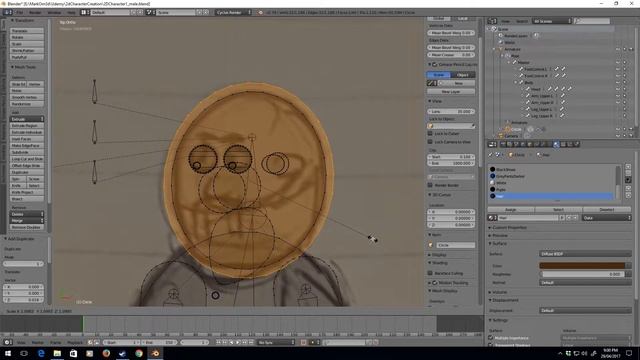Expand the Volume panel
This screenshot has width=640, height=360.
tap(499, 292)
